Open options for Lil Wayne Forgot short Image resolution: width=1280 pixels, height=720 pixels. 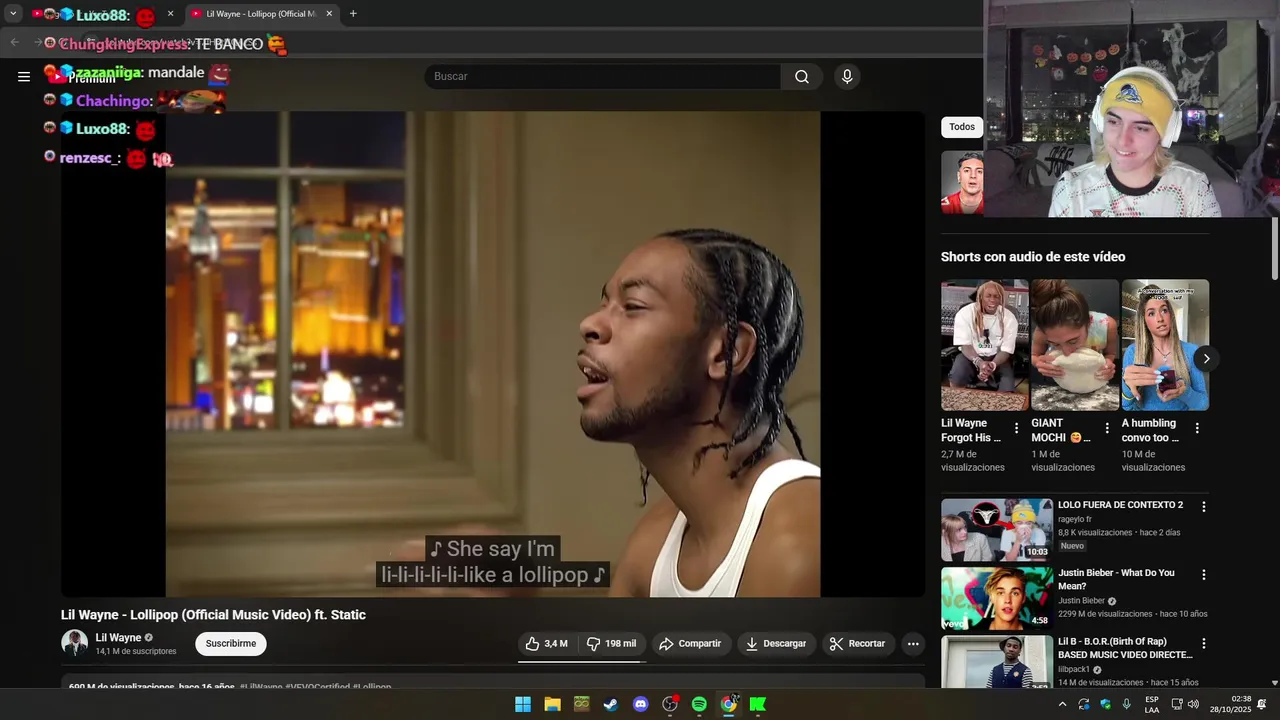tap(1016, 428)
